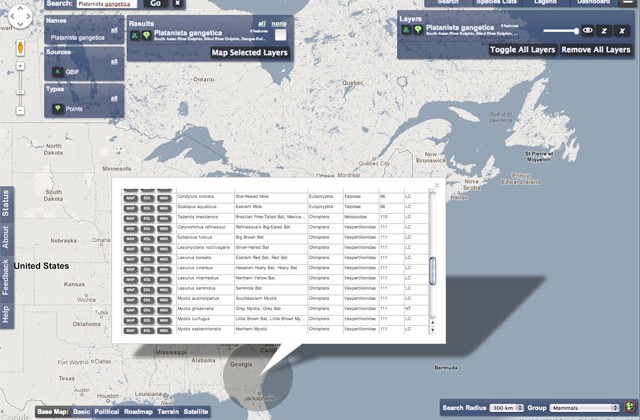
Task: Click EOL button for Myotis lucifugus
Action: click(147, 321)
